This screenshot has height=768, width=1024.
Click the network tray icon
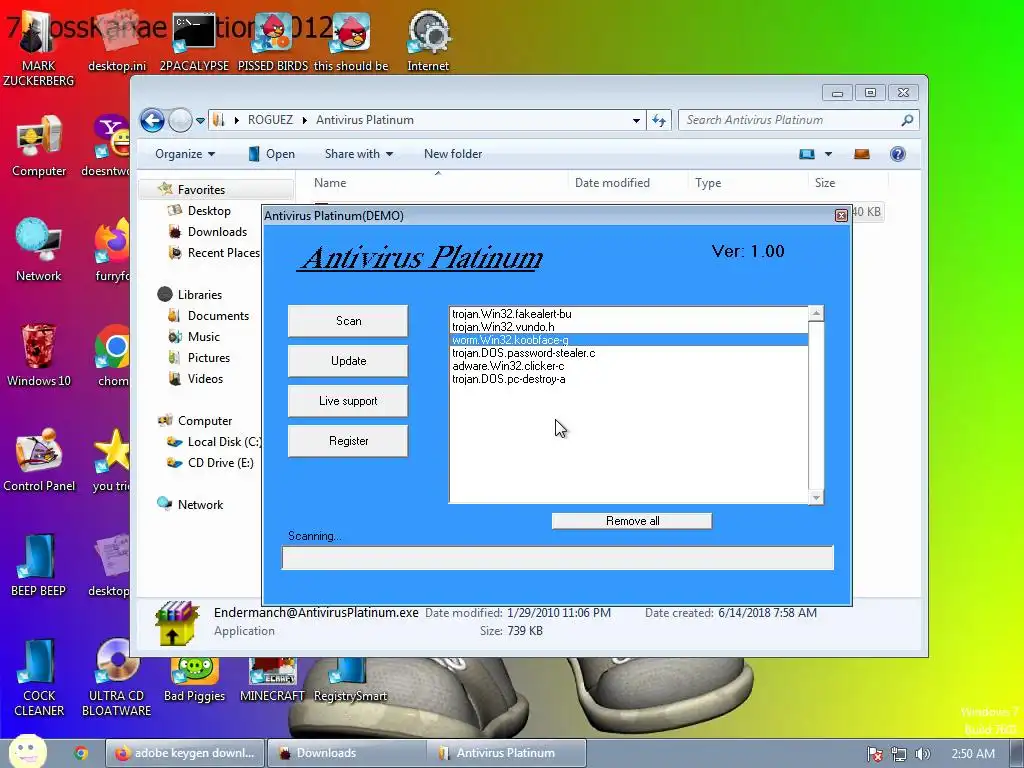coord(899,754)
